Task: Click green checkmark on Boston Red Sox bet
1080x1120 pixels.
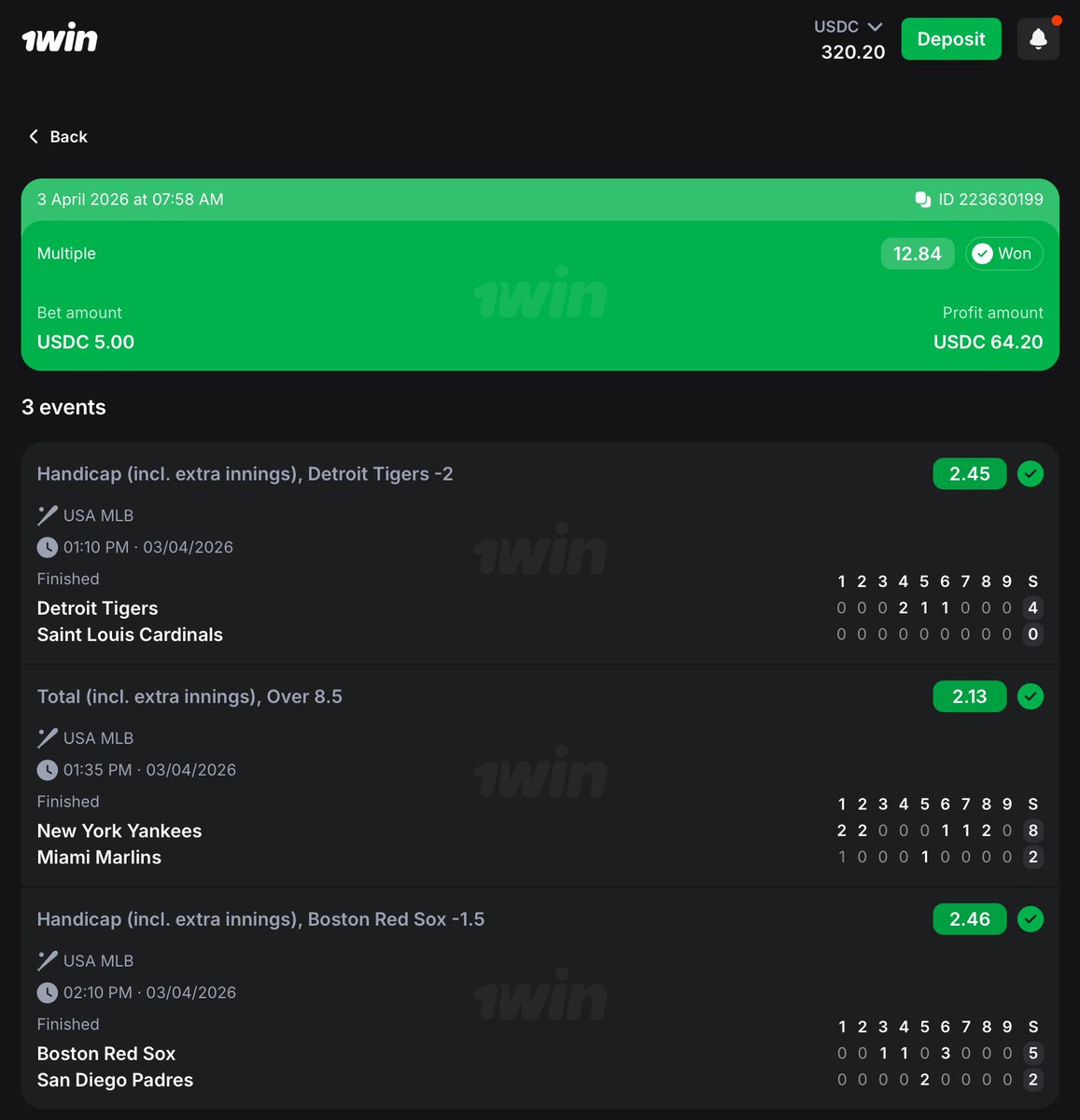Action: (x=1031, y=918)
